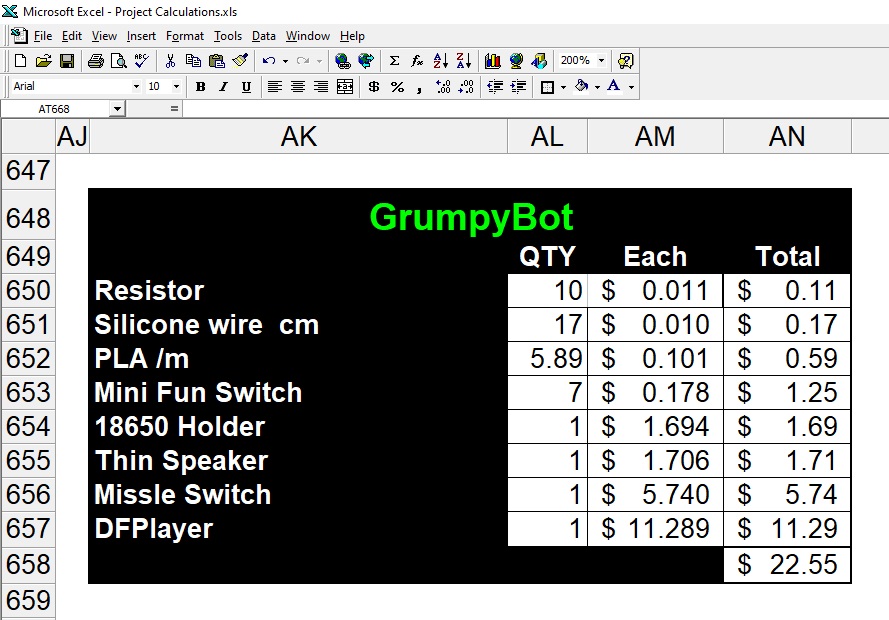Open the font size dropdown
Image resolution: width=889 pixels, height=620 pixels.
[x=177, y=87]
